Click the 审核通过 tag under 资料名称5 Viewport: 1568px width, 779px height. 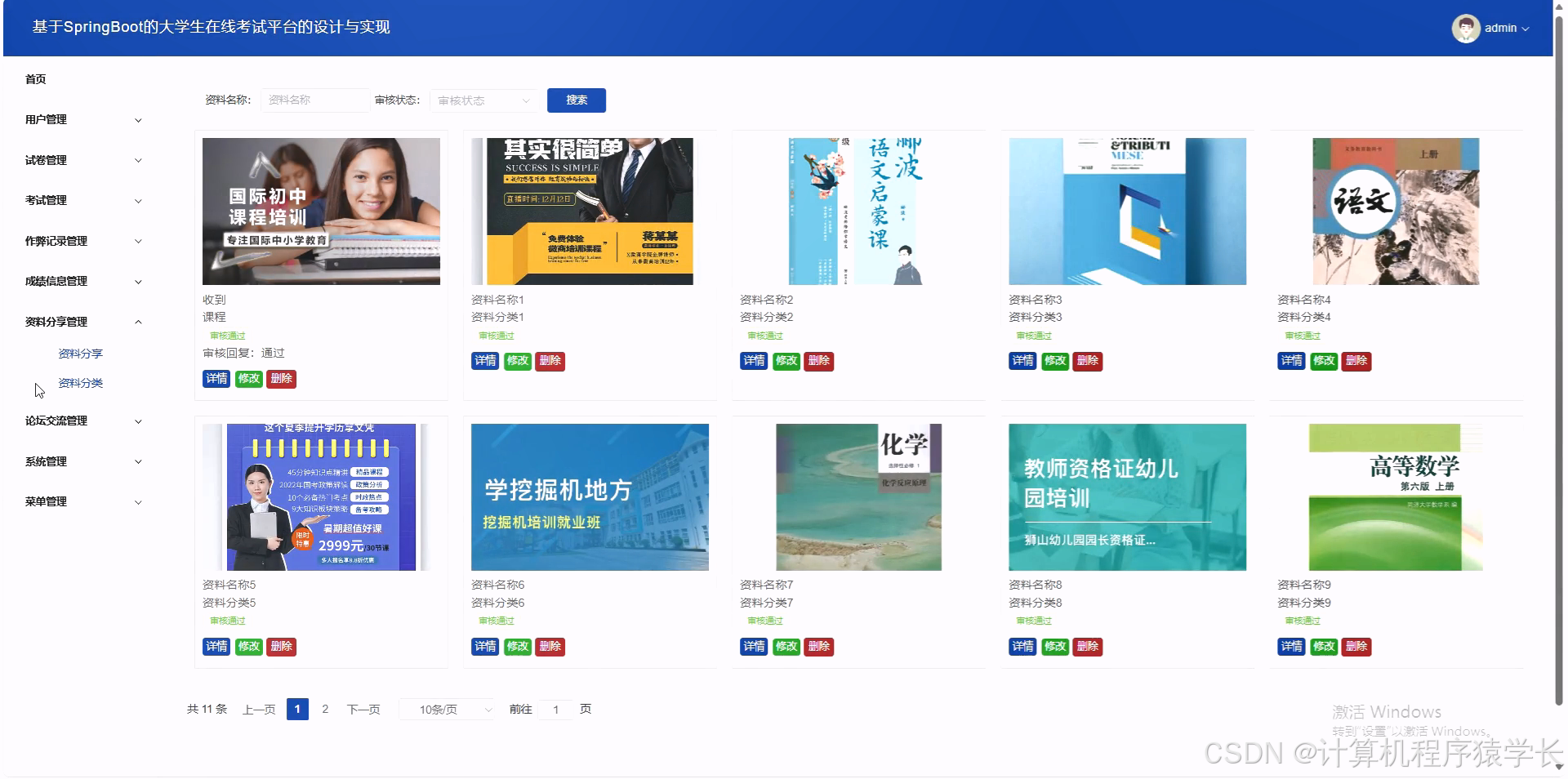(x=227, y=621)
